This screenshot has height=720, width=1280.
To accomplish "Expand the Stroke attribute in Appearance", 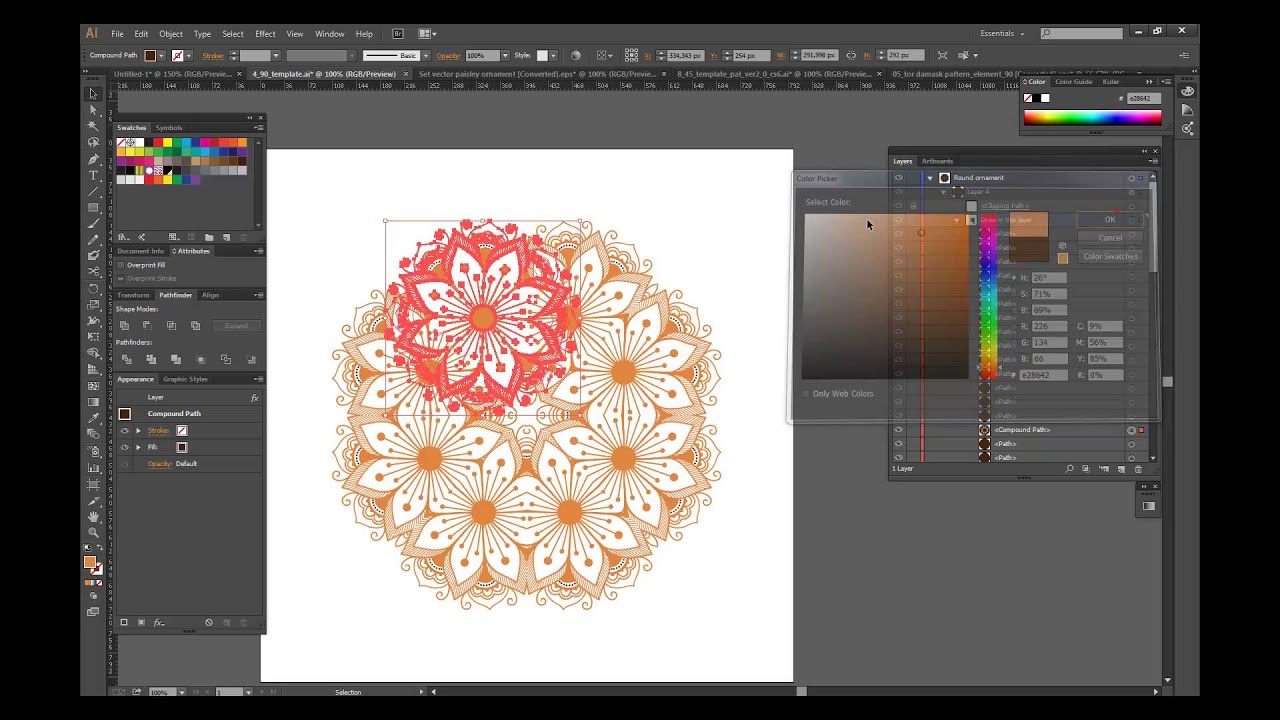I will (x=138, y=431).
